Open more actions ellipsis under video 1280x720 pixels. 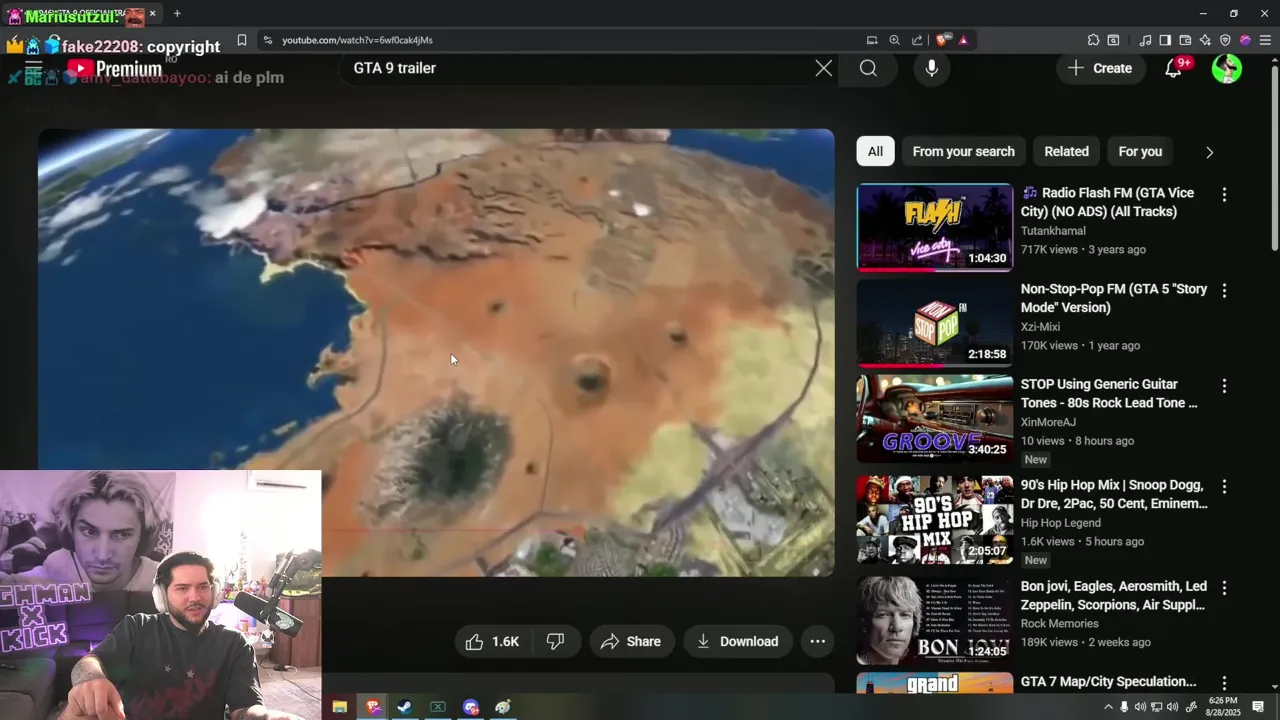click(x=817, y=641)
